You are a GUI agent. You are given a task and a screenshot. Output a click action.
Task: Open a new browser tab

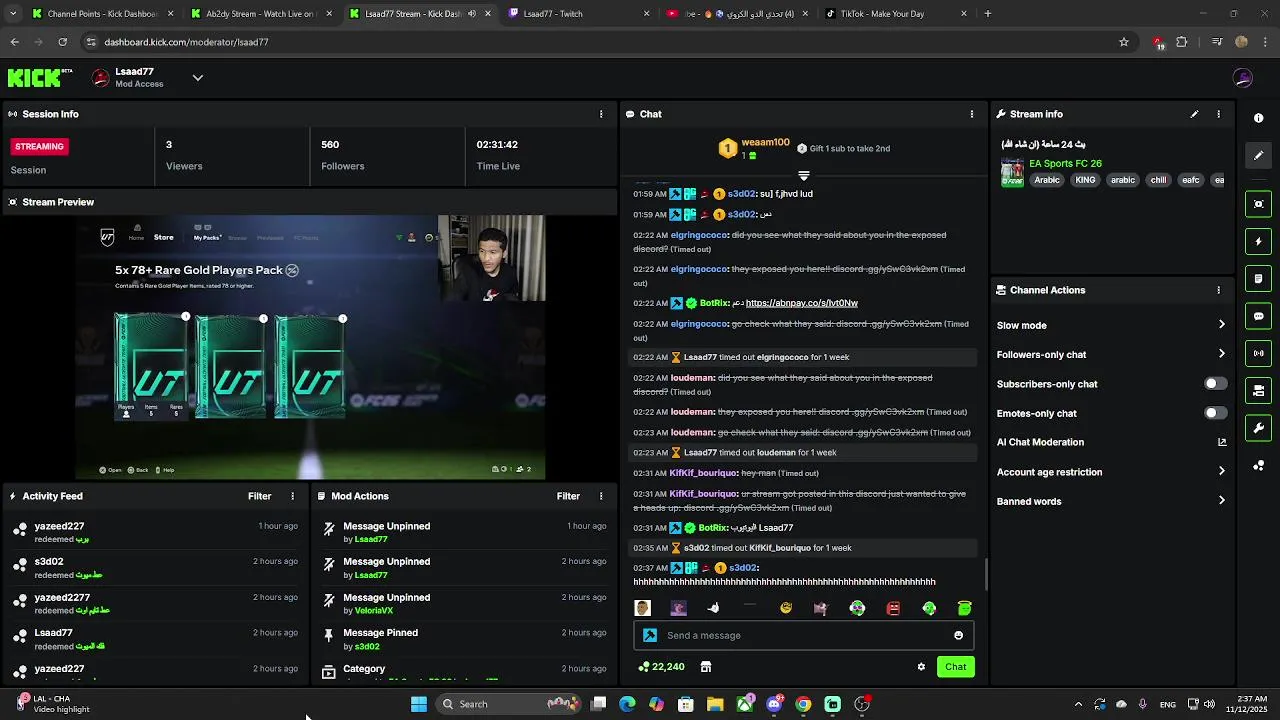click(988, 14)
